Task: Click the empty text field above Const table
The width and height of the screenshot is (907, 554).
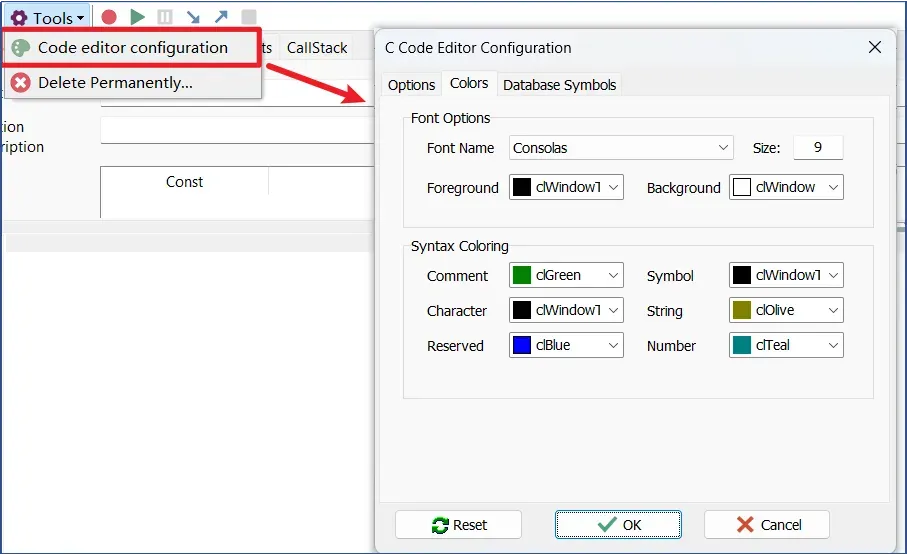Action: (x=237, y=130)
